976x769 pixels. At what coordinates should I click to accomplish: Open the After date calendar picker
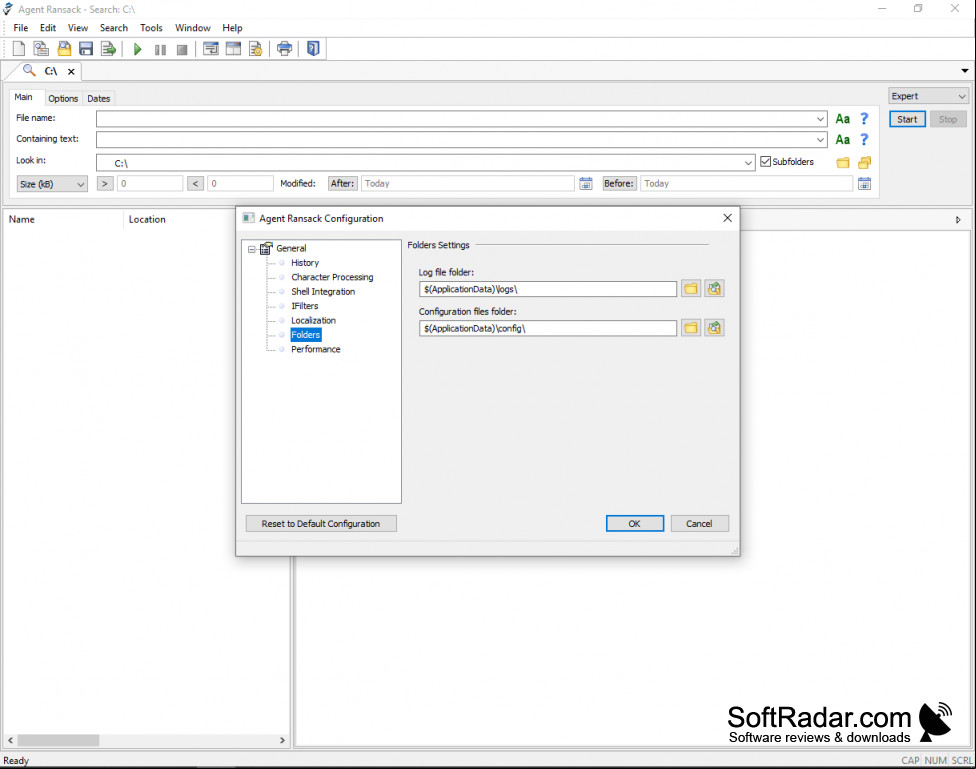(x=586, y=184)
